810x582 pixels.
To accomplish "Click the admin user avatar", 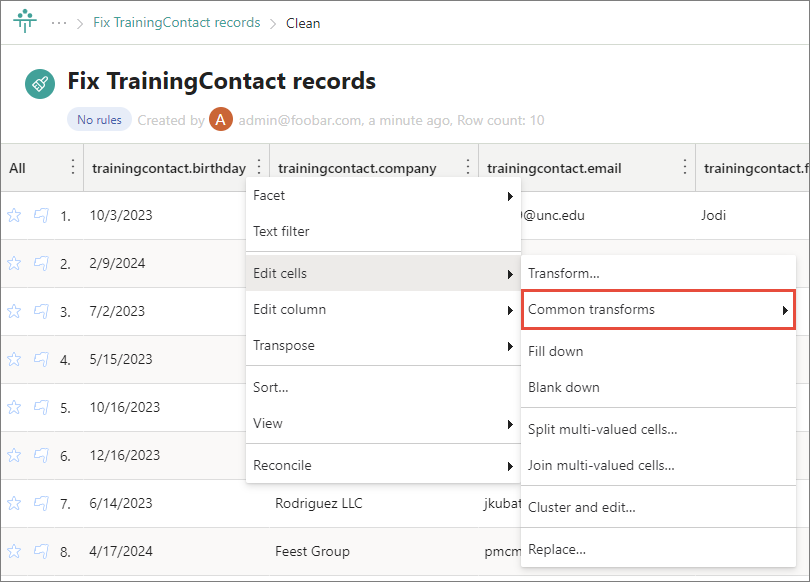I will pyautogui.click(x=221, y=120).
